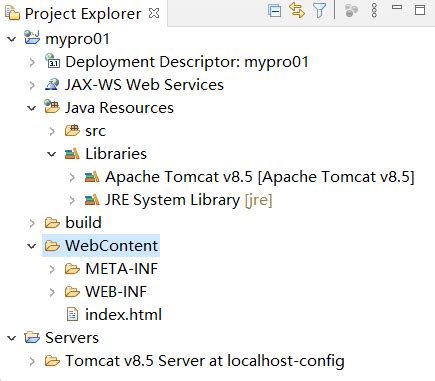Image resolution: width=435 pixels, height=381 pixels.
Task: Click the JAX-WS Web Services icon
Action: tap(52, 84)
